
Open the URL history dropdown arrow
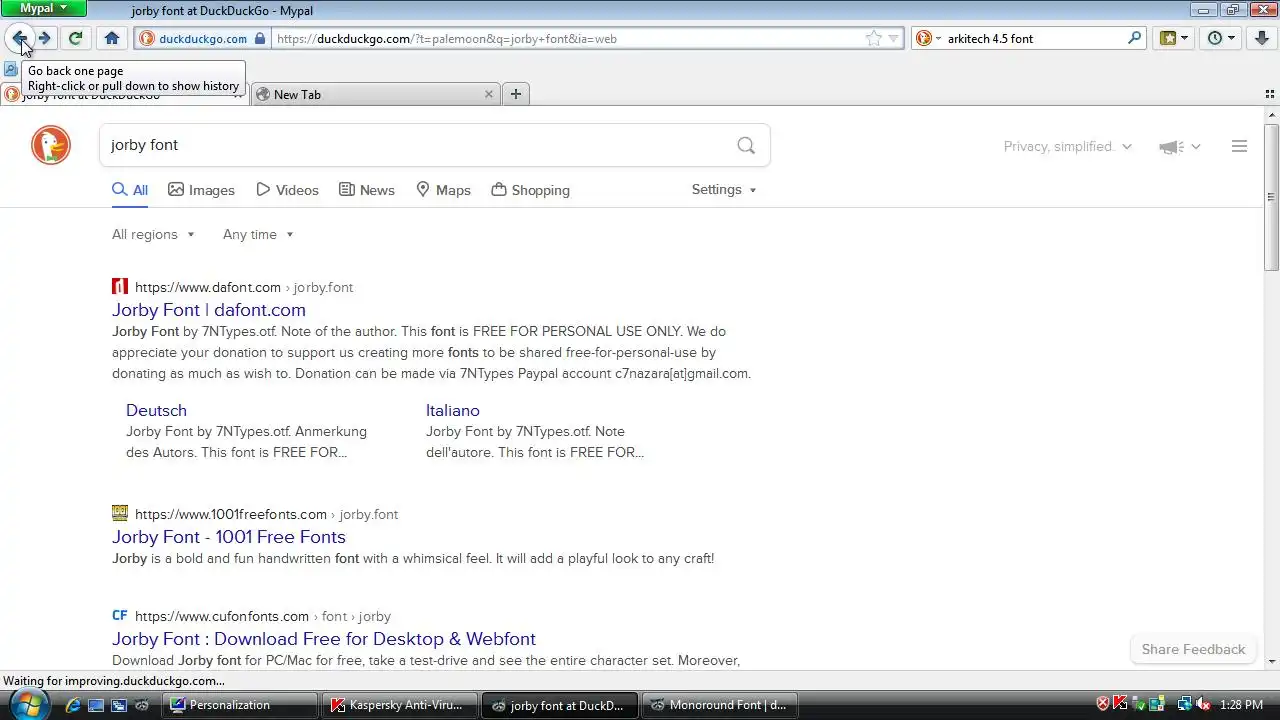[x=894, y=38]
